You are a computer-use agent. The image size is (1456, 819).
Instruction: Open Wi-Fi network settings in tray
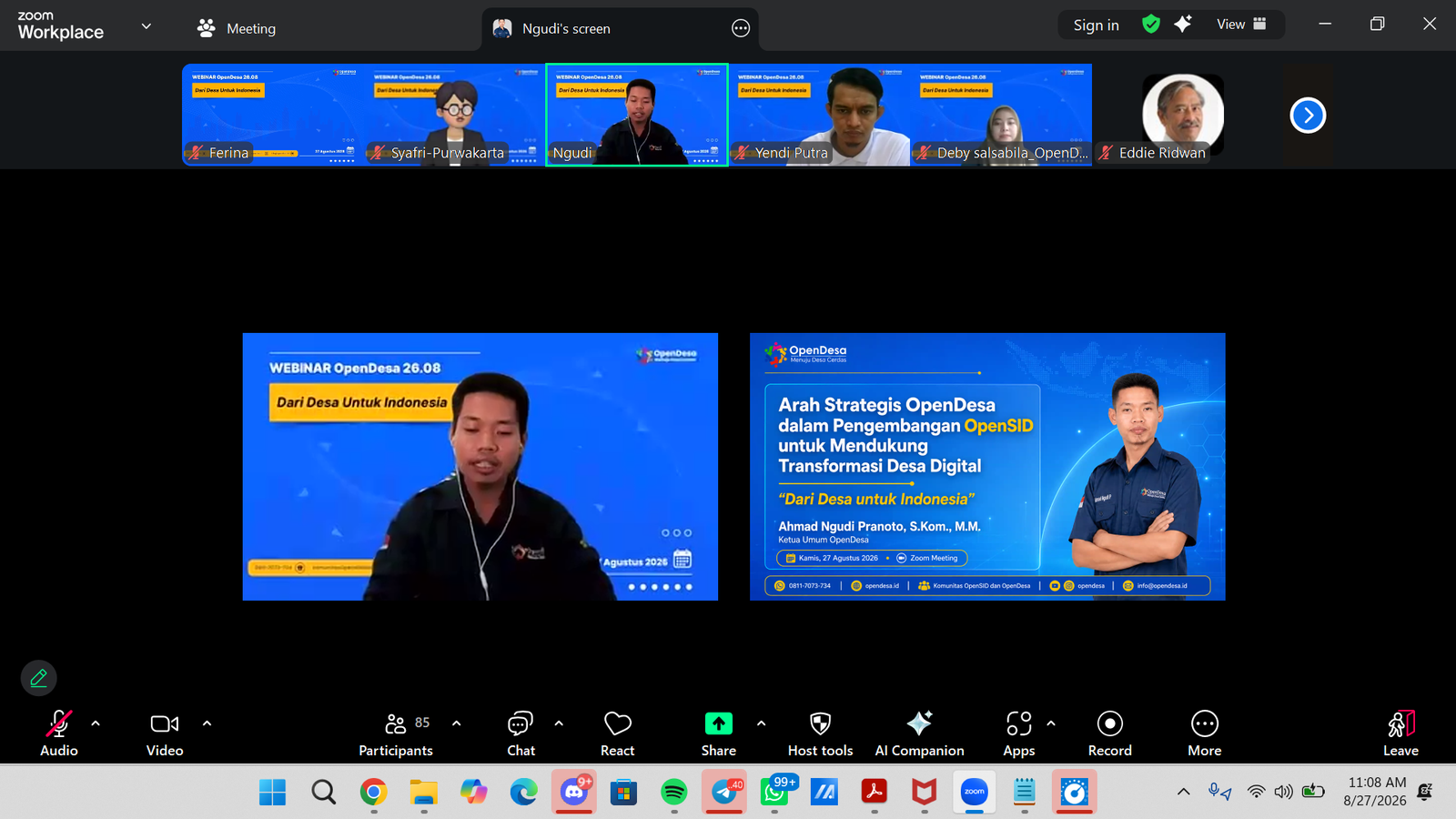coord(1256,792)
